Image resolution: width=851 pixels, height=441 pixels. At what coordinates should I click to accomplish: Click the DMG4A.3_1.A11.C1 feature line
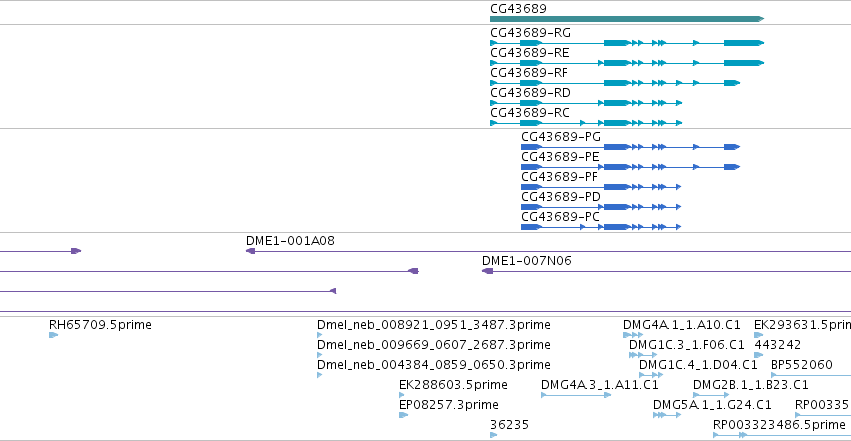576,395
